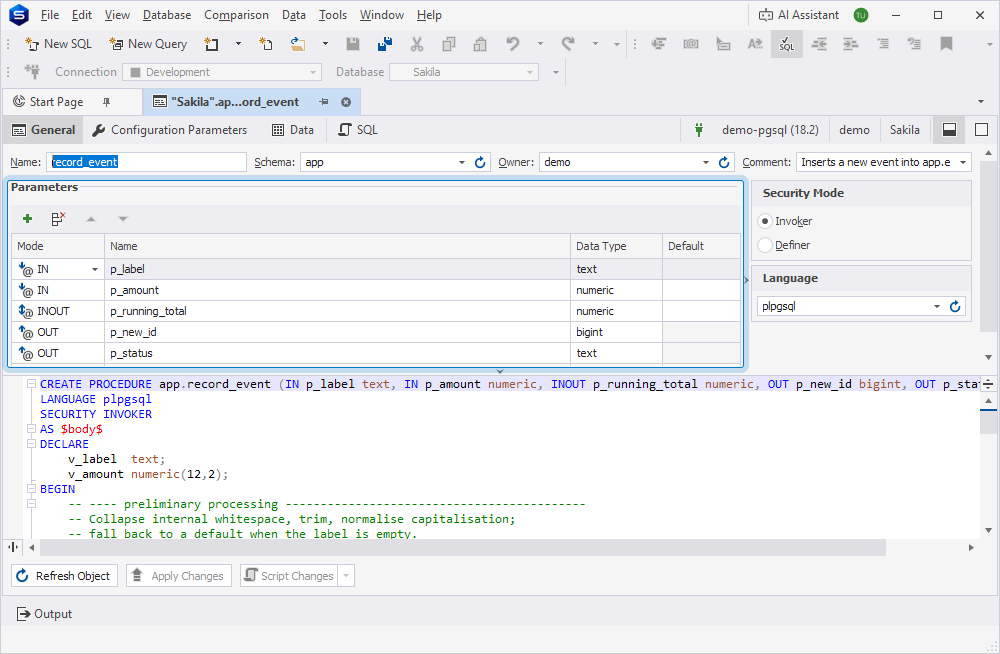Switch to the Configuration Parameters tab

point(170,130)
